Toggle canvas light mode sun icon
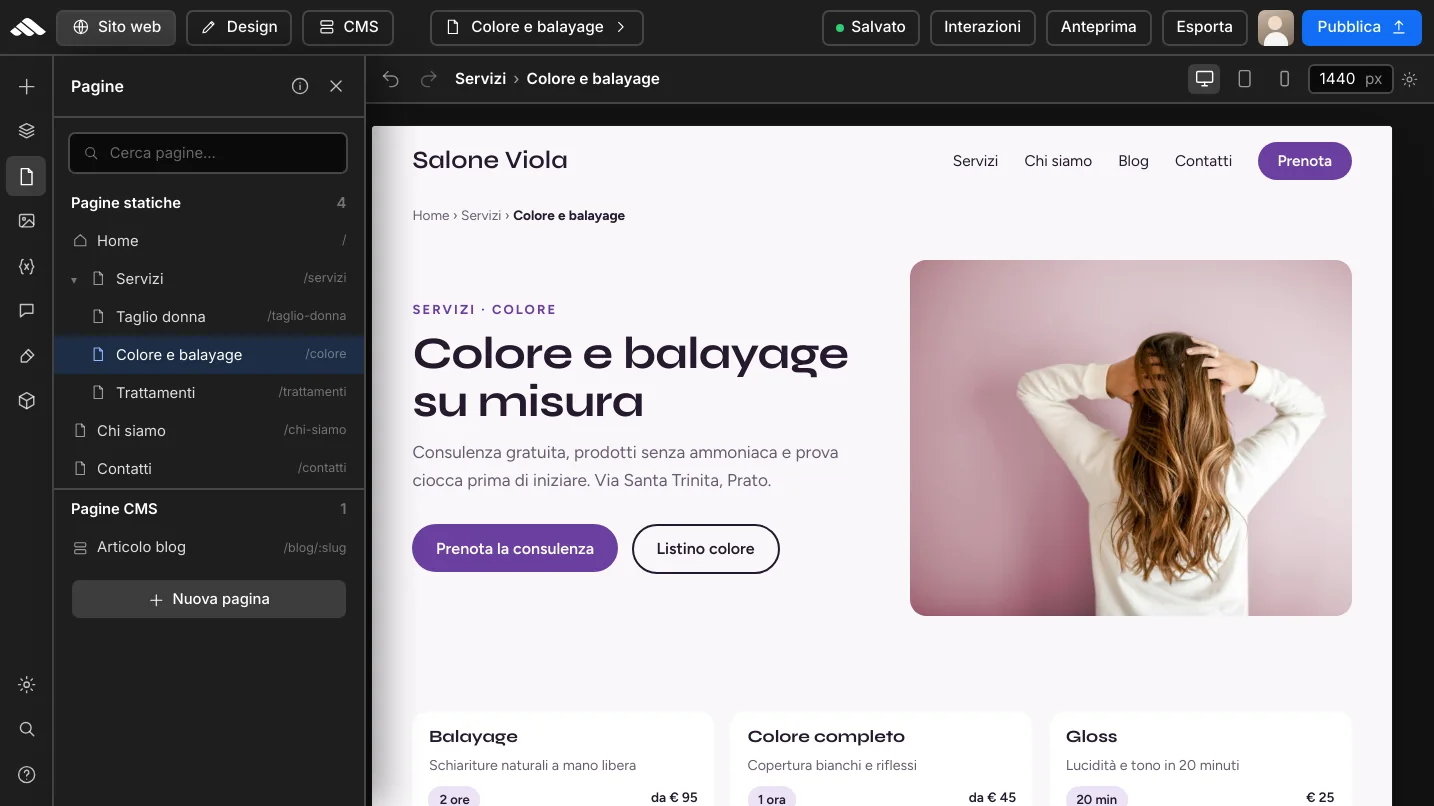Image resolution: width=1434 pixels, height=806 pixels. 1410,79
